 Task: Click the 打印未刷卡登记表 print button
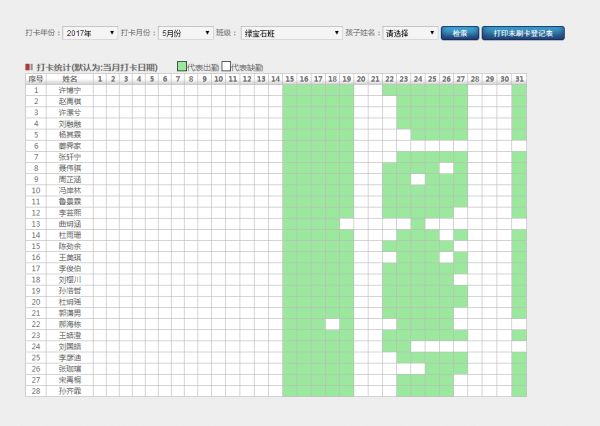point(523,33)
